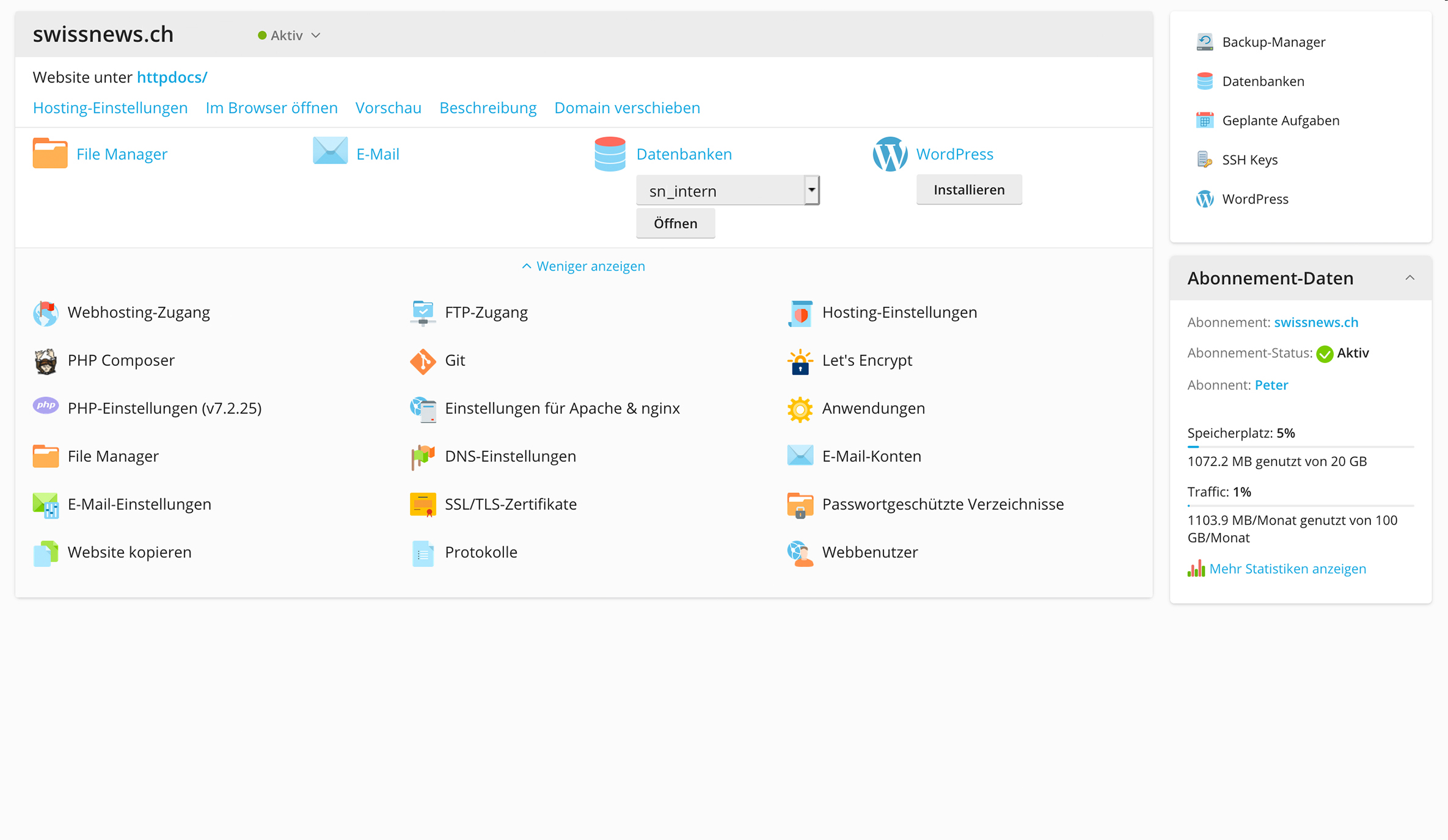
Task: Open the Beschreibung link
Action: click(x=488, y=108)
